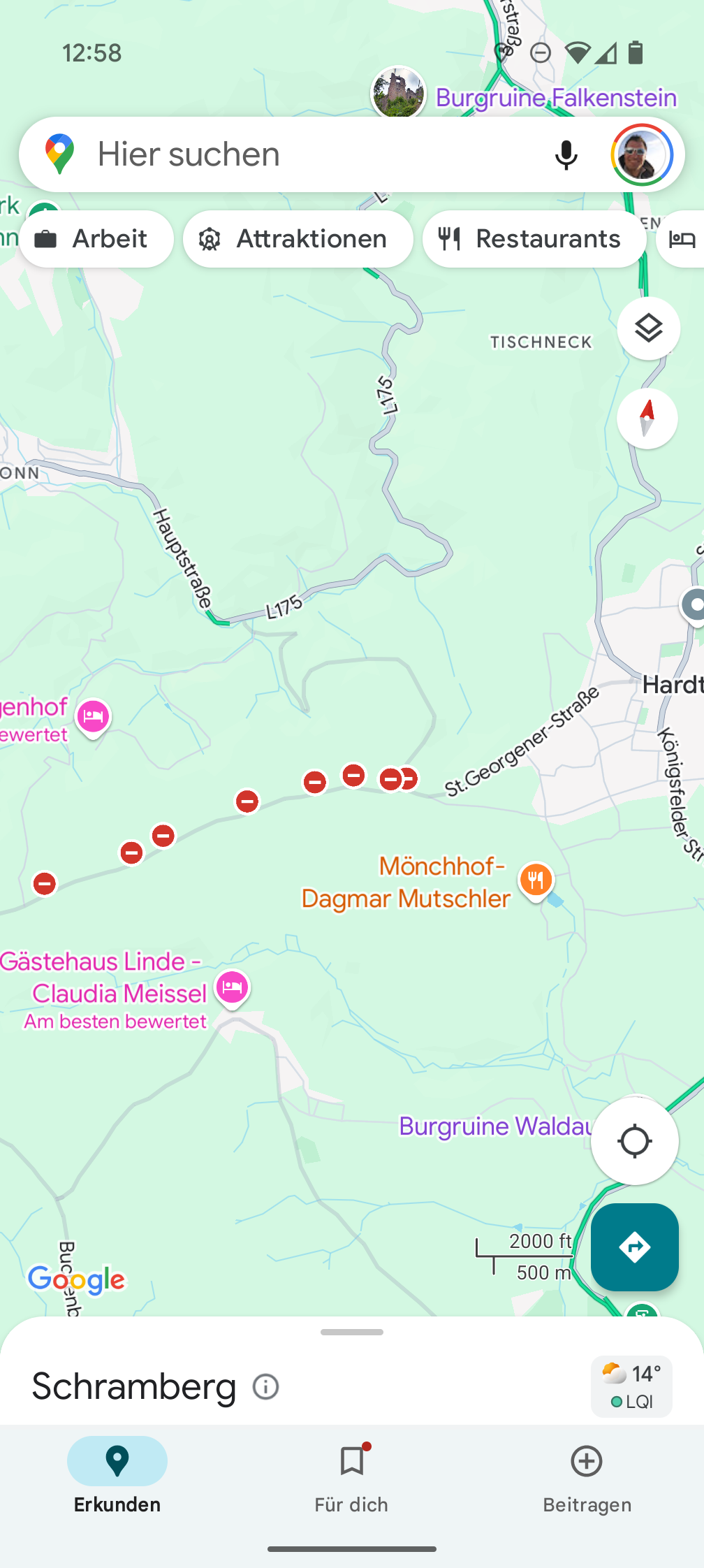
Task: Center map on my location
Action: click(635, 1141)
